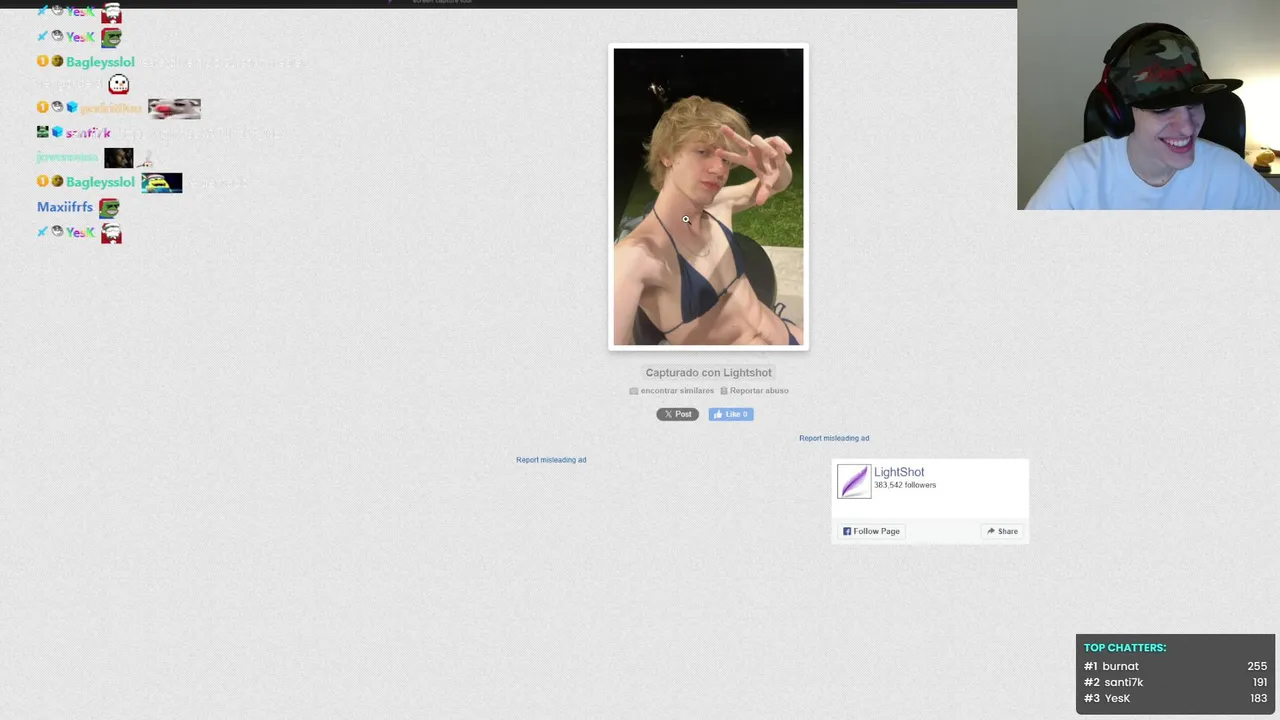Click the streamer webcam overlay
This screenshot has width=1280, height=720.
[1148, 105]
